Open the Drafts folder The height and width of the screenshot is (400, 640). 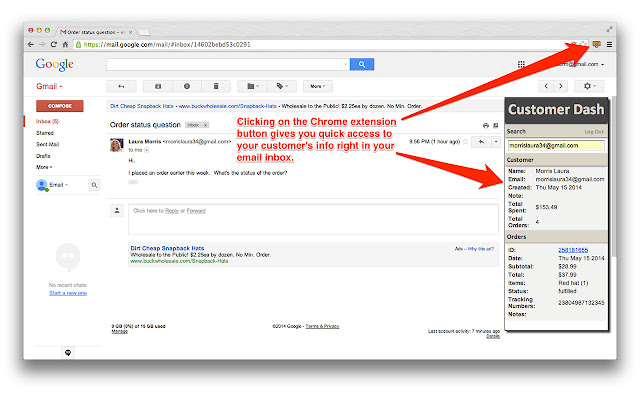43,156
